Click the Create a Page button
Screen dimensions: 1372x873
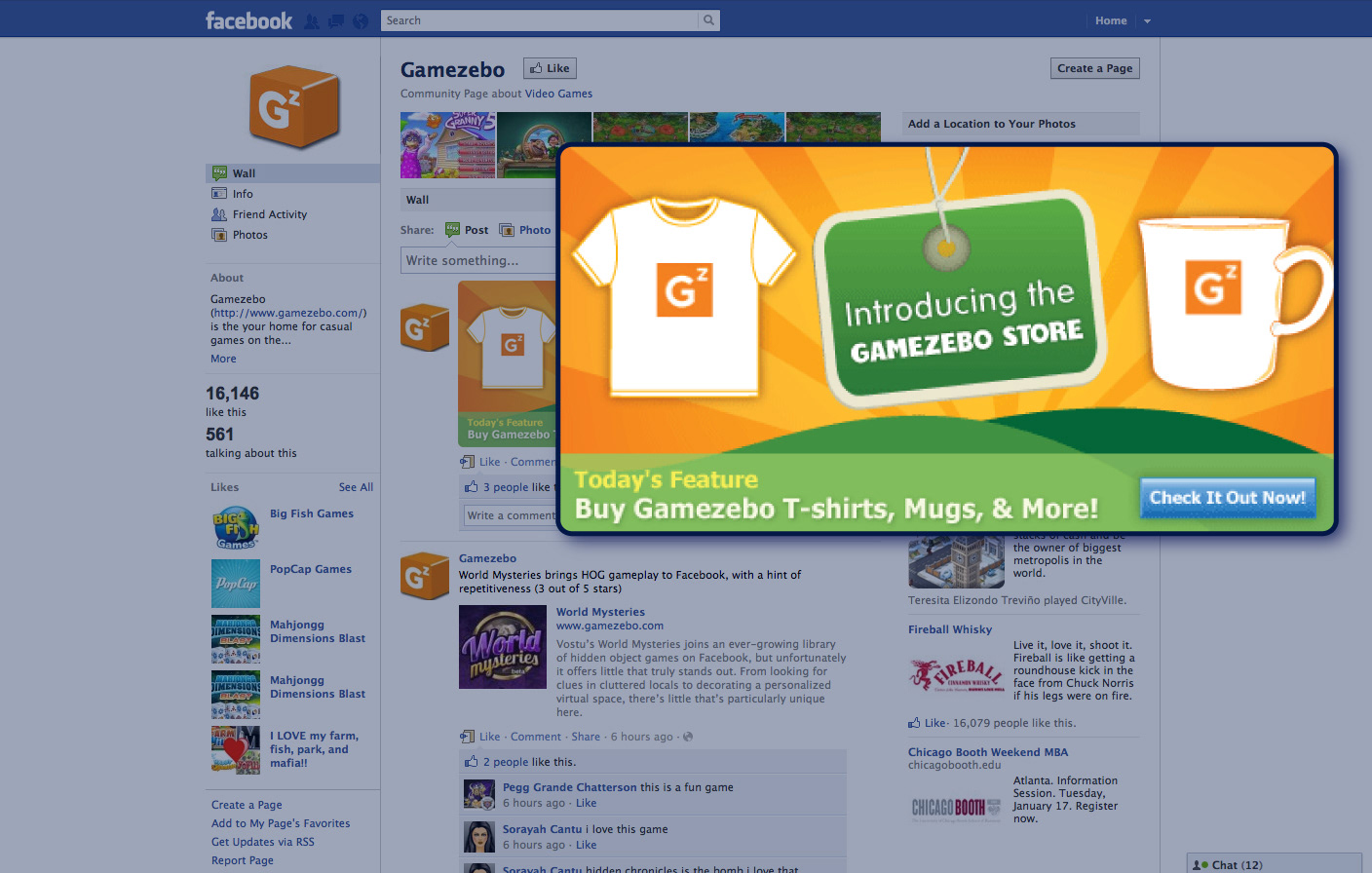pyautogui.click(x=1094, y=68)
